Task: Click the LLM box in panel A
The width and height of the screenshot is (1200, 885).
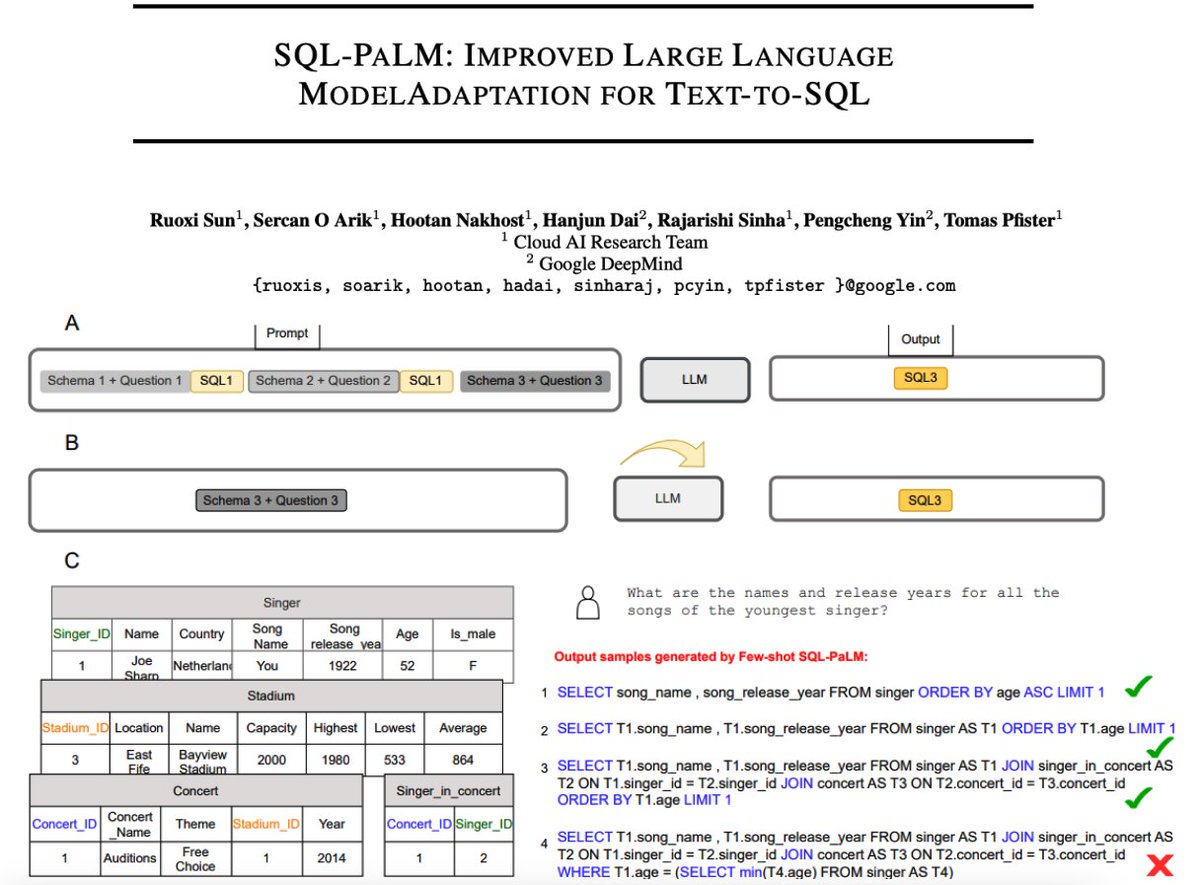Action: click(x=695, y=380)
